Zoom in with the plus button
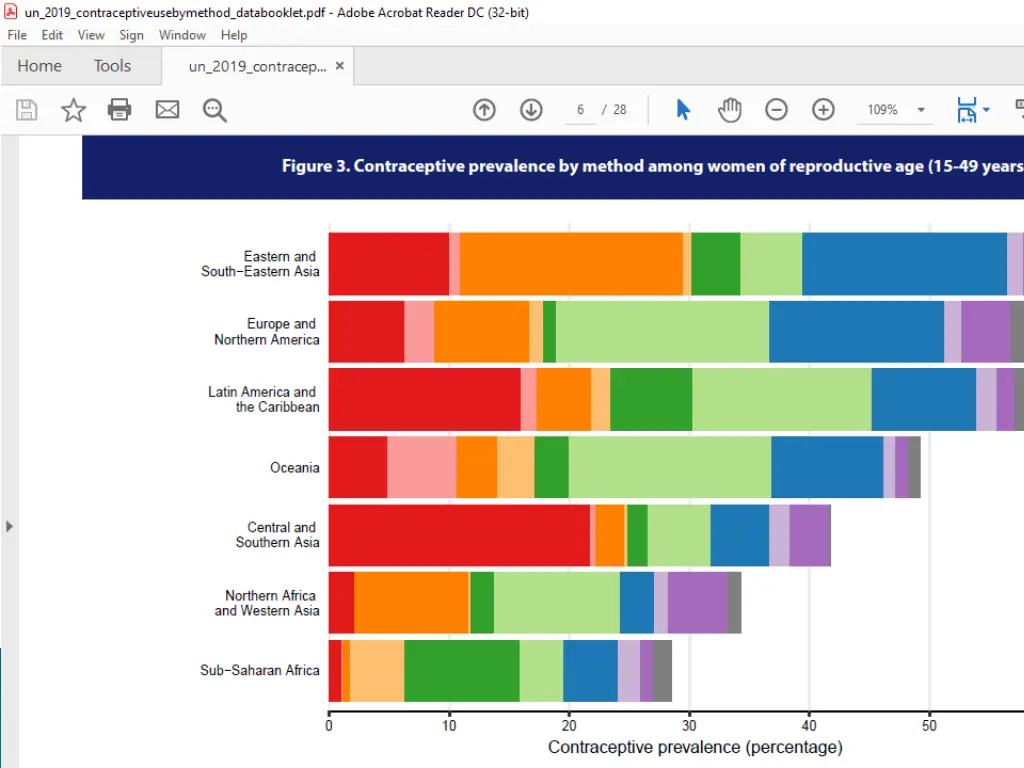This screenshot has height=768, width=1024. point(823,110)
